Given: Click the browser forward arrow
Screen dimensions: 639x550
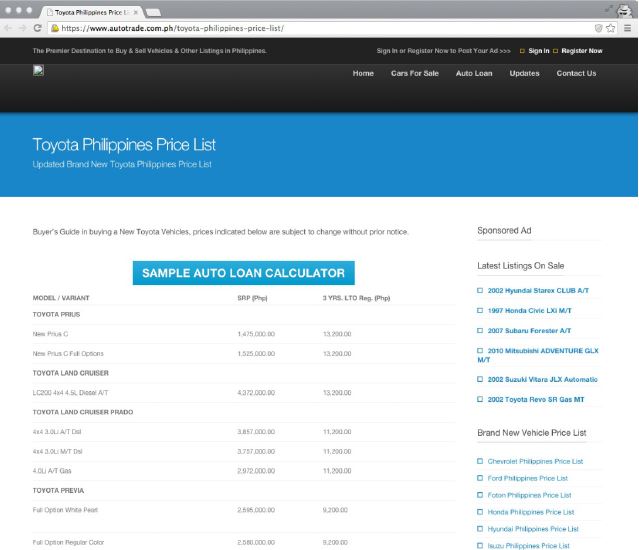Looking at the screenshot, I should (x=22, y=28).
